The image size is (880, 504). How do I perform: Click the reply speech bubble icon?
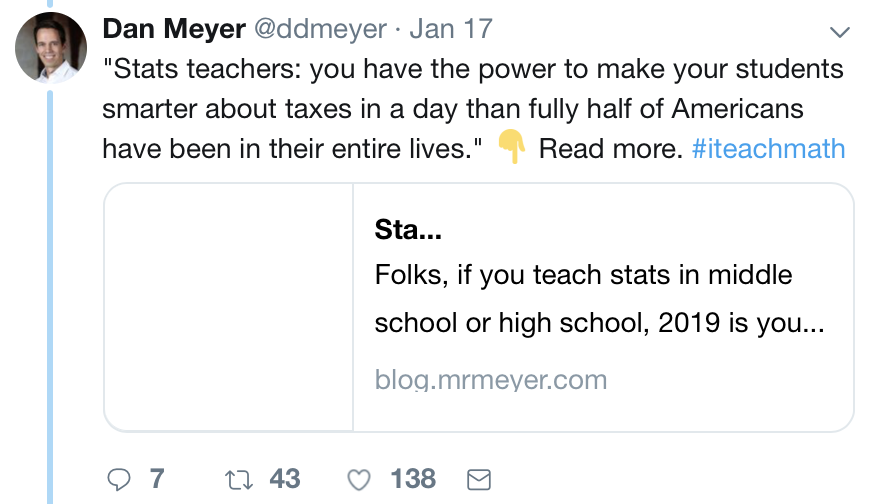click(119, 479)
